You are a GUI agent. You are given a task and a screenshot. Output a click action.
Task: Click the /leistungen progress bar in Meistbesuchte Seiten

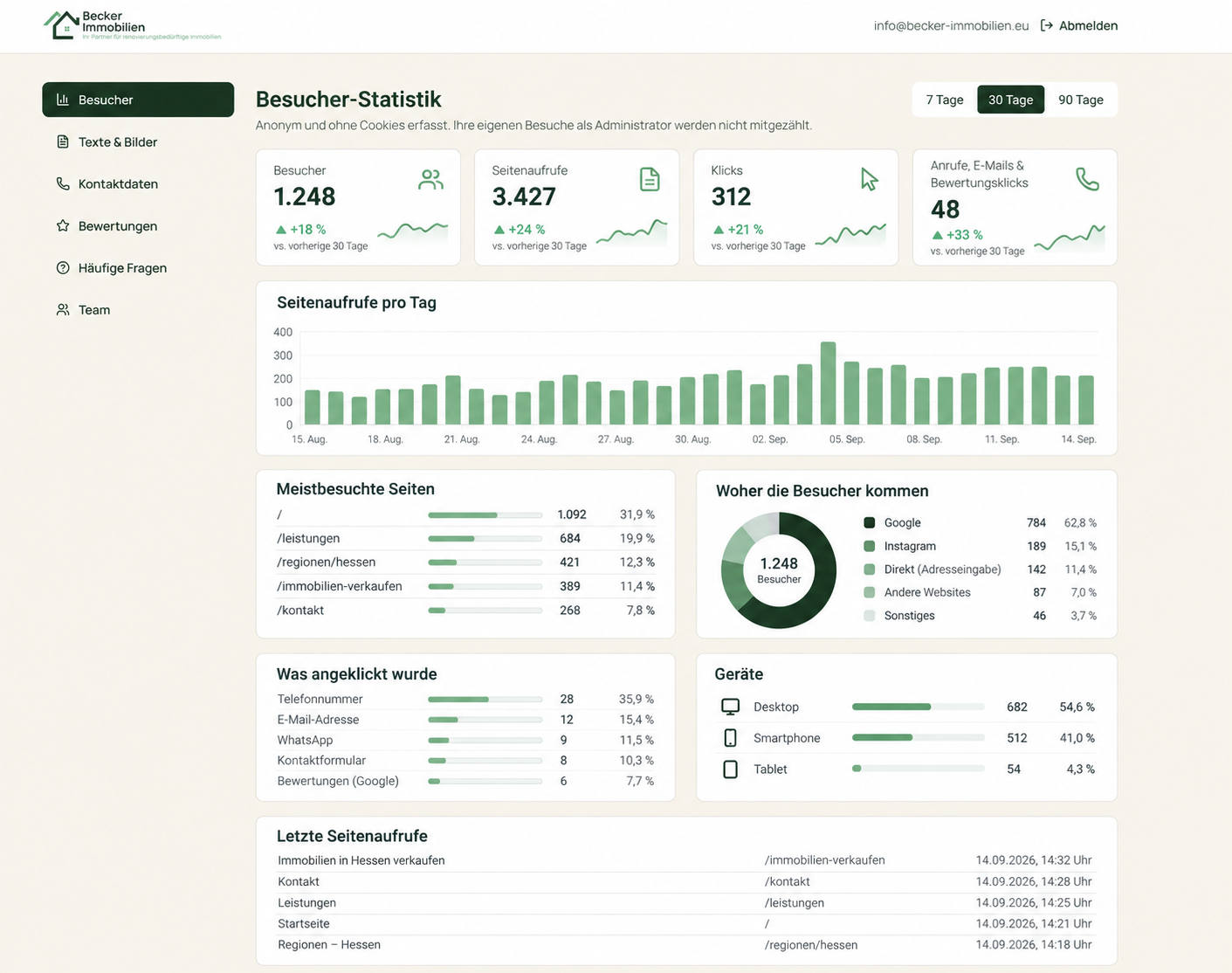click(x=485, y=539)
